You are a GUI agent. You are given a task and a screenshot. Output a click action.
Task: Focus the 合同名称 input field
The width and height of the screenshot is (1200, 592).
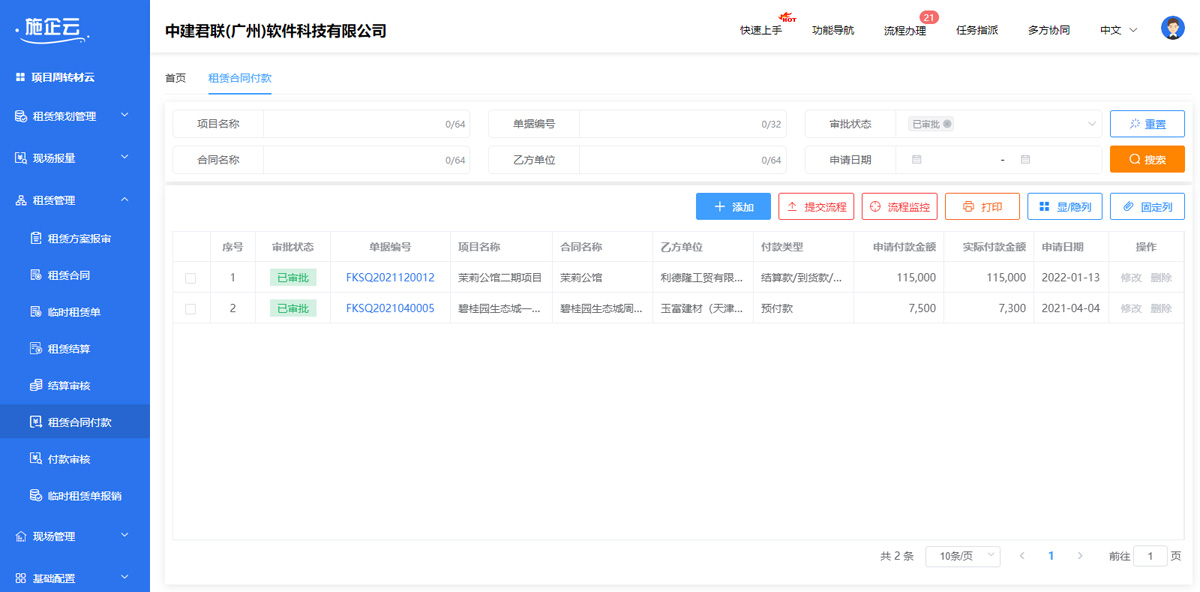coord(366,160)
